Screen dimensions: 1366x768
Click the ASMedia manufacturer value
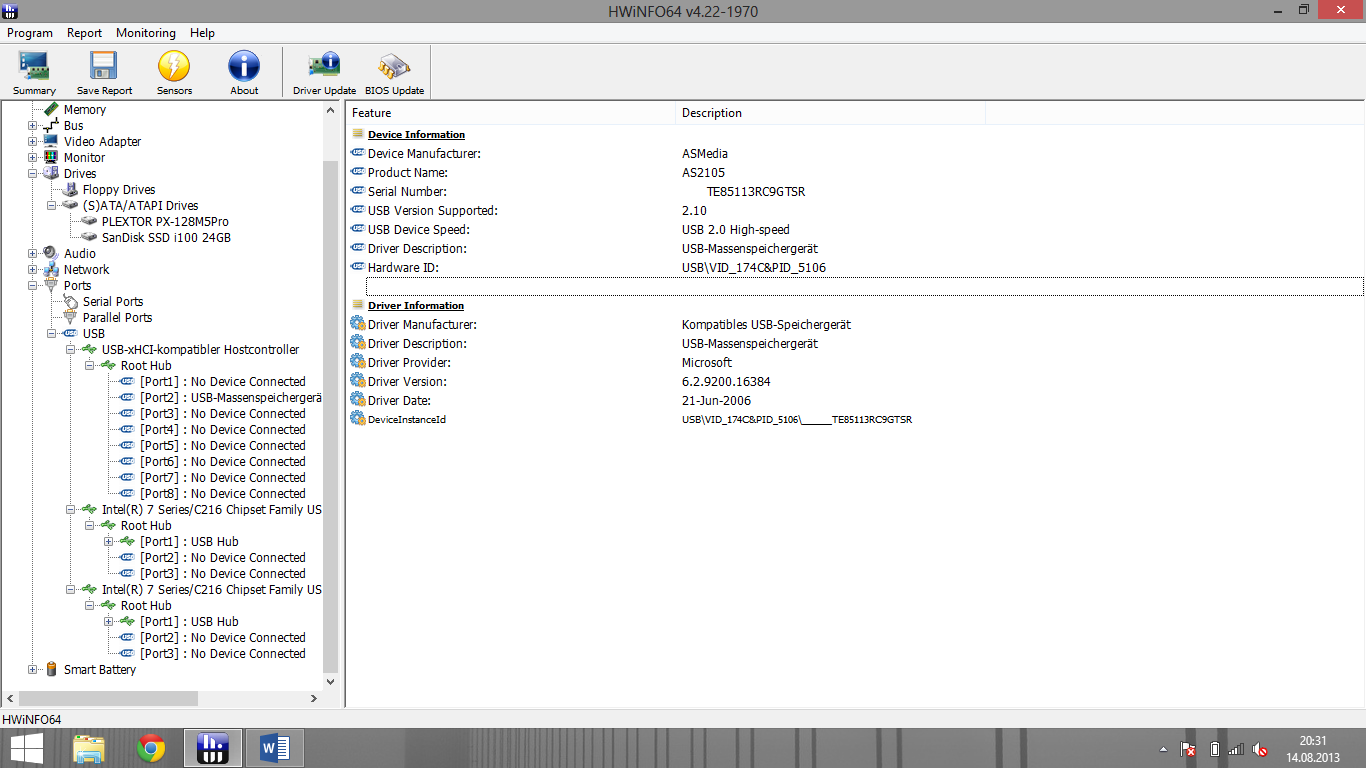coord(705,154)
